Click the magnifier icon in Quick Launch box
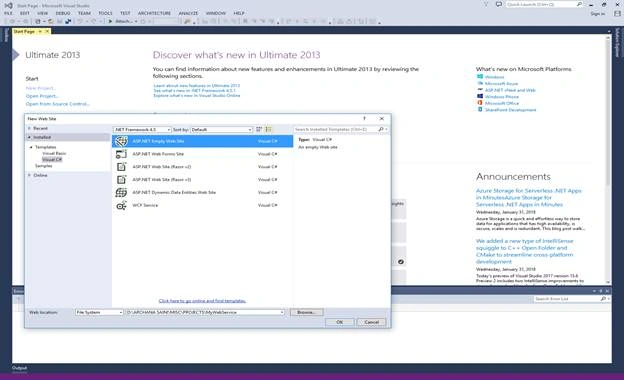The width and height of the screenshot is (624, 380). (579, 4)
